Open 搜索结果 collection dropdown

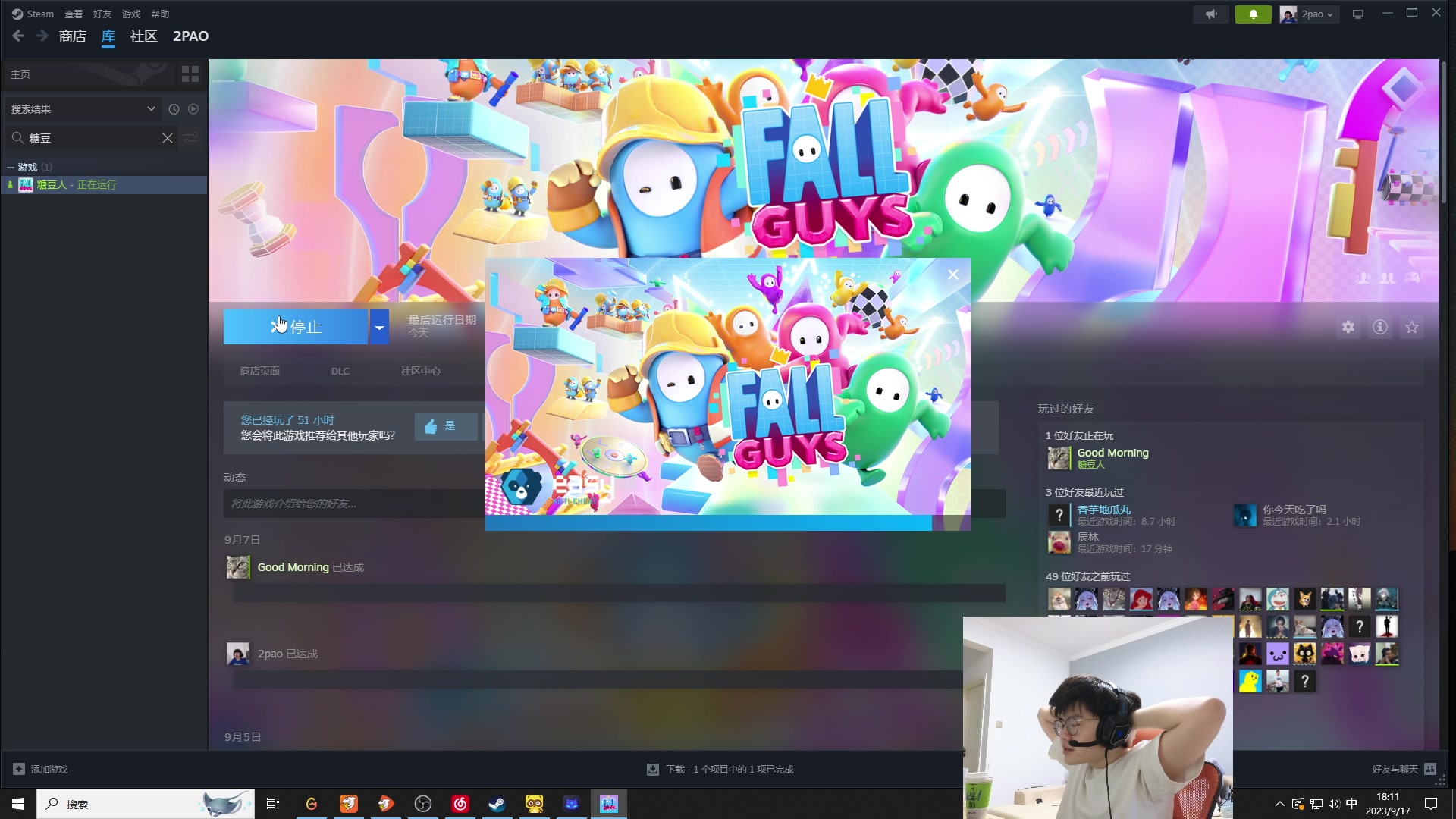tap(83, 109)
